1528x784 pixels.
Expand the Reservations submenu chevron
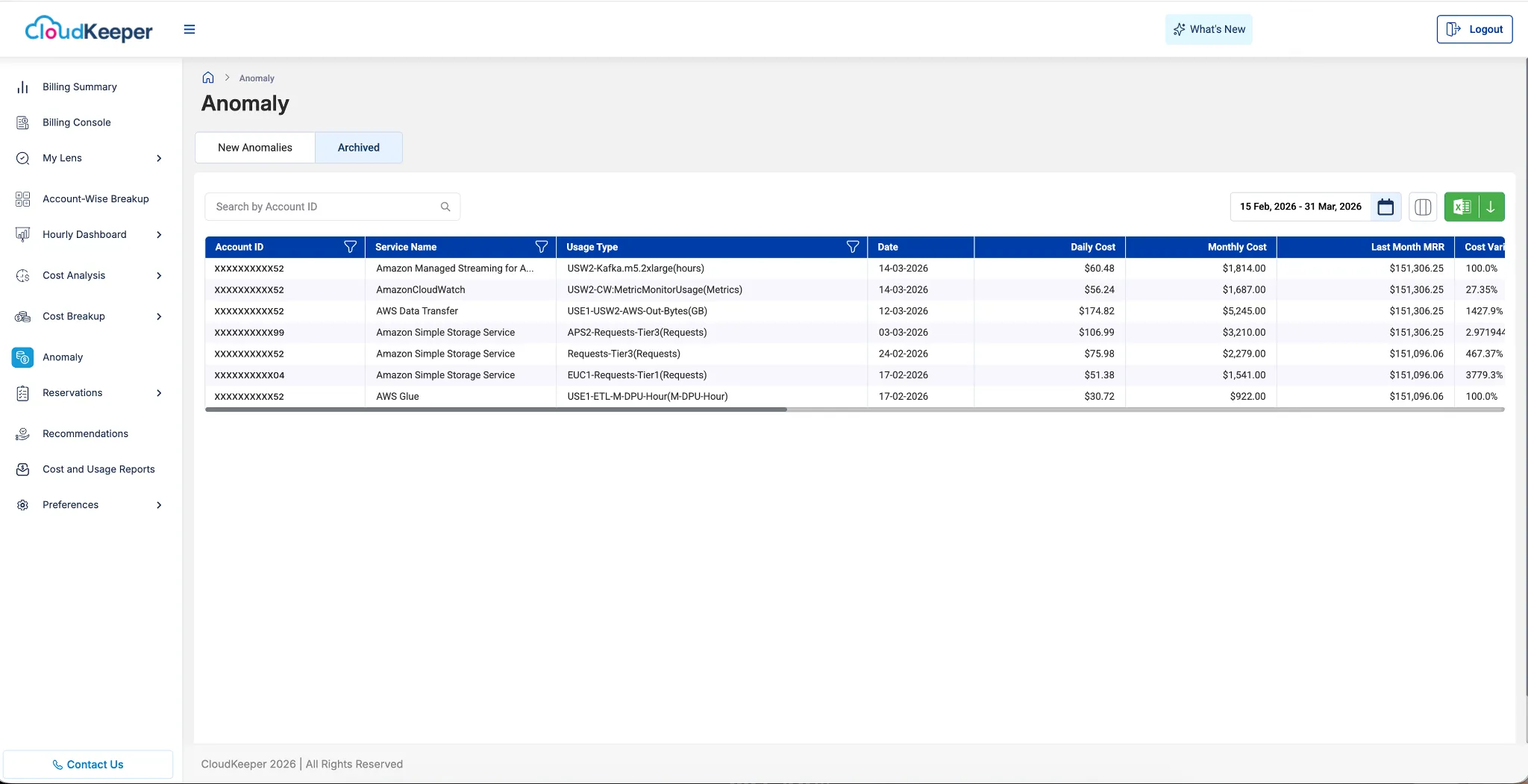tap(159, 393)
